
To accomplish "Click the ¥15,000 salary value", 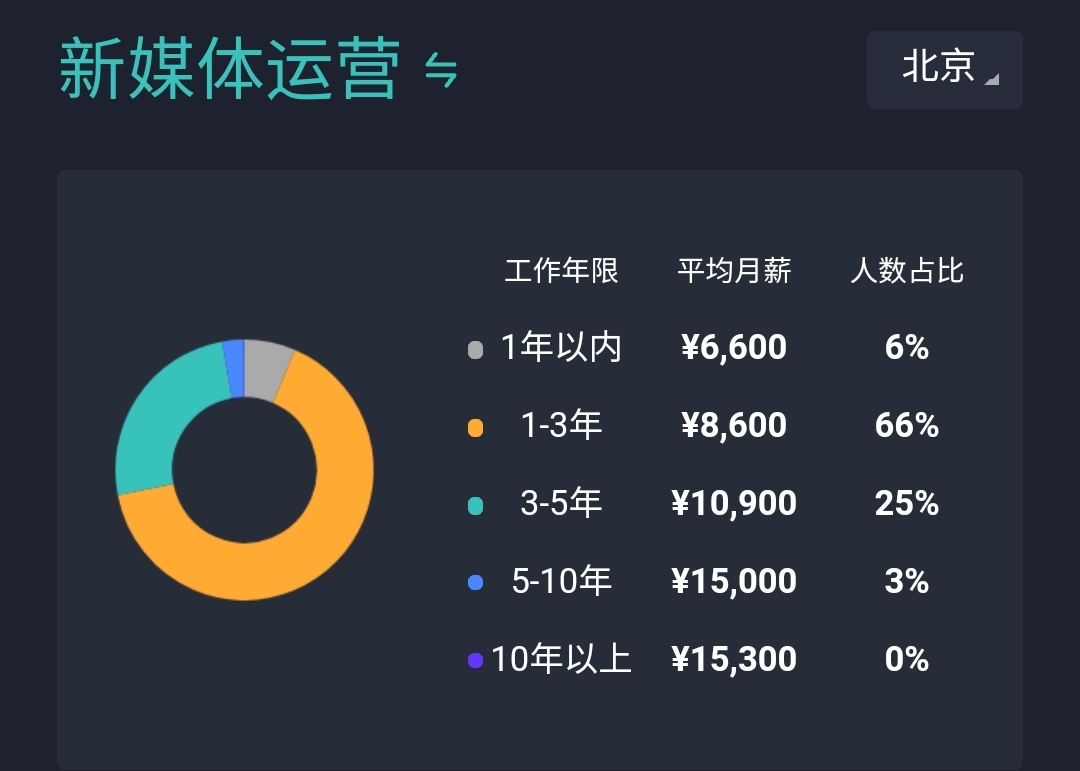I will (734, 581).
